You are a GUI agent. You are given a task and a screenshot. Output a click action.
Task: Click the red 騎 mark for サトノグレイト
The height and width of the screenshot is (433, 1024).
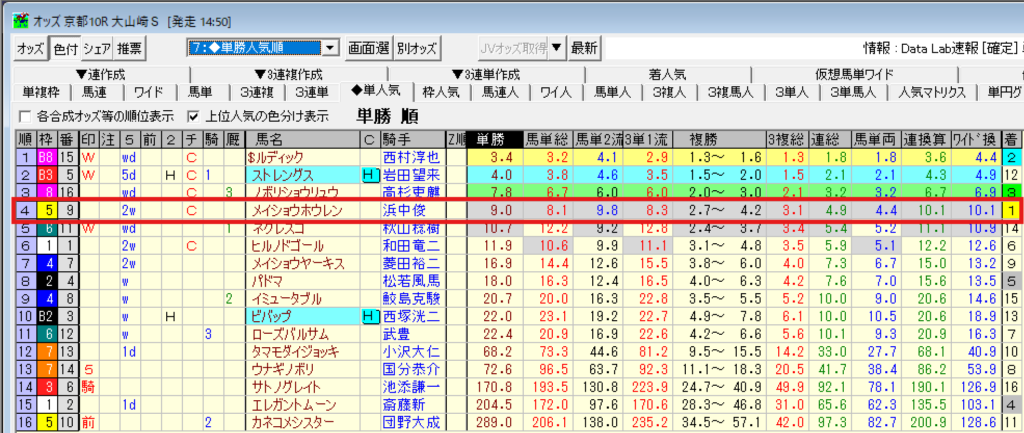coord(88,386)
